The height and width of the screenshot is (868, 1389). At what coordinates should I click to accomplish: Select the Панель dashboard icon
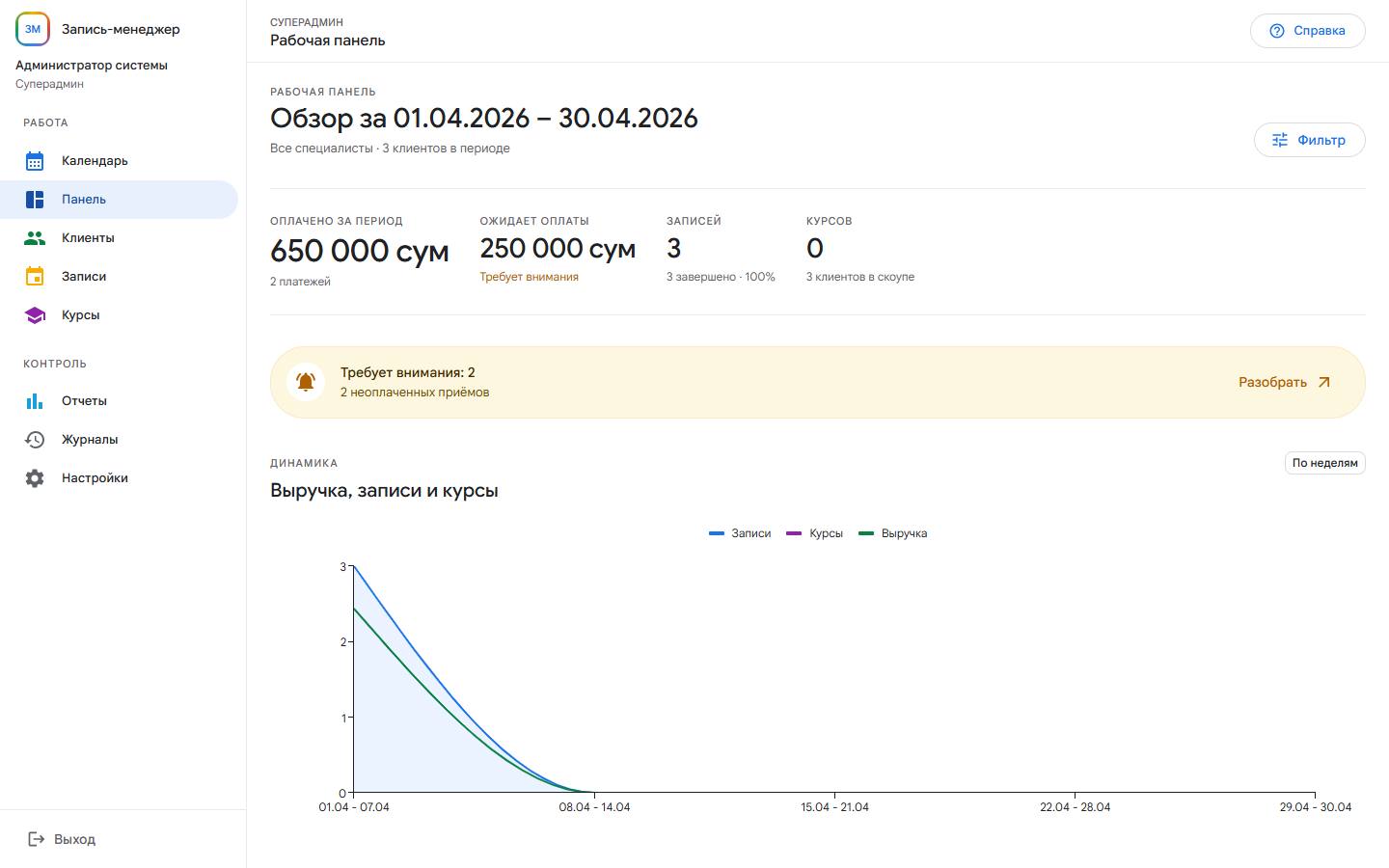35,200
